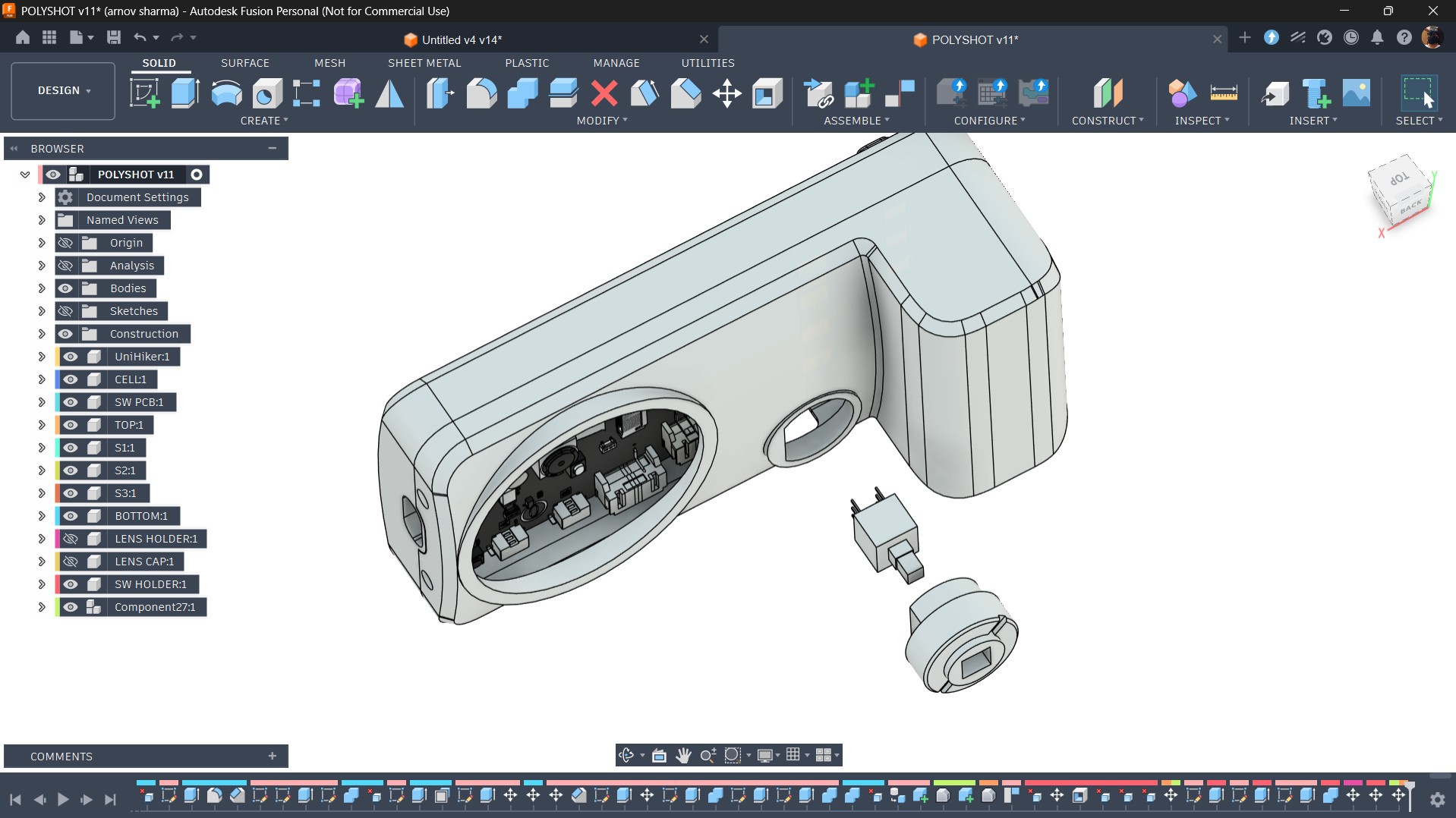This screenshot has height=818, width=1456.
Task: Expand the SW HOLDER:1 component
Action: point(42,584)
